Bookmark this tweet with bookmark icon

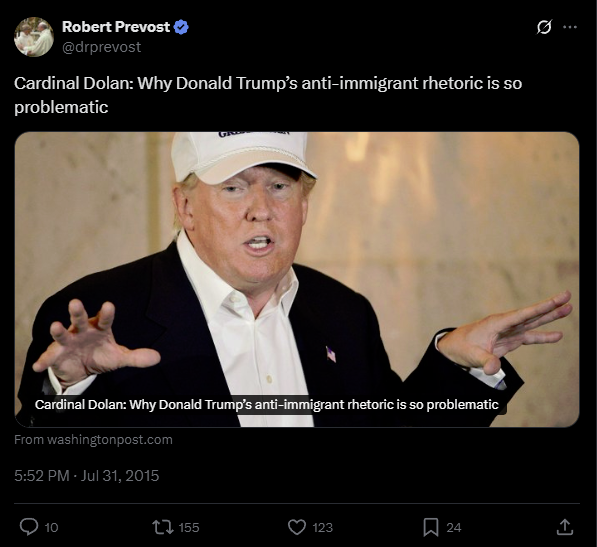point(431,527)
